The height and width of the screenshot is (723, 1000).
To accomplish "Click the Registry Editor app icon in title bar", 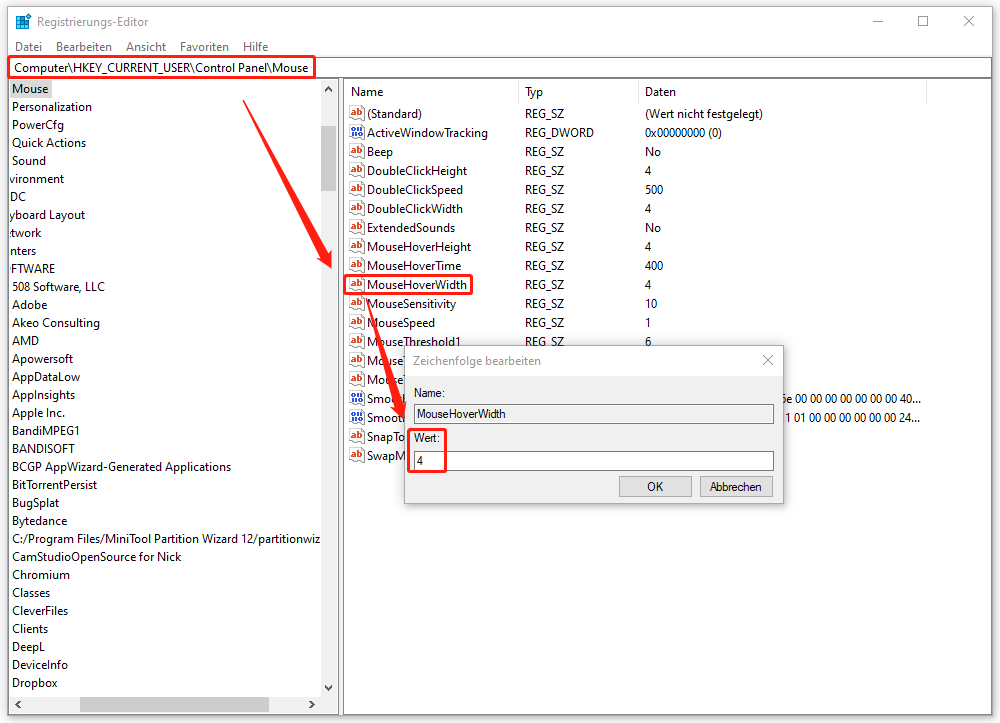I will [23, 22].
